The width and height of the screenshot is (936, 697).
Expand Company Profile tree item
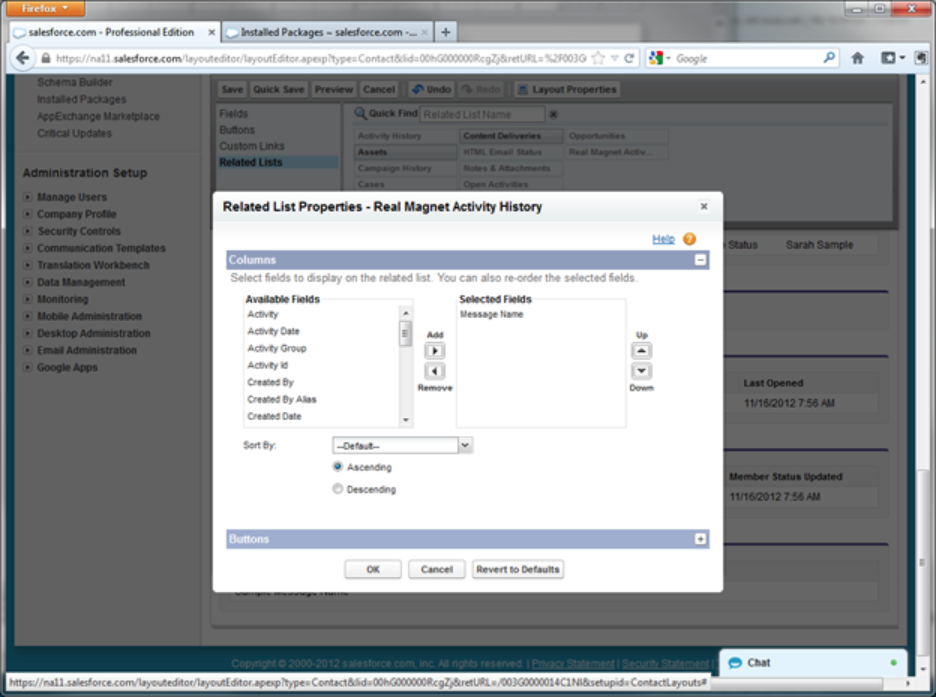point(27,214)
